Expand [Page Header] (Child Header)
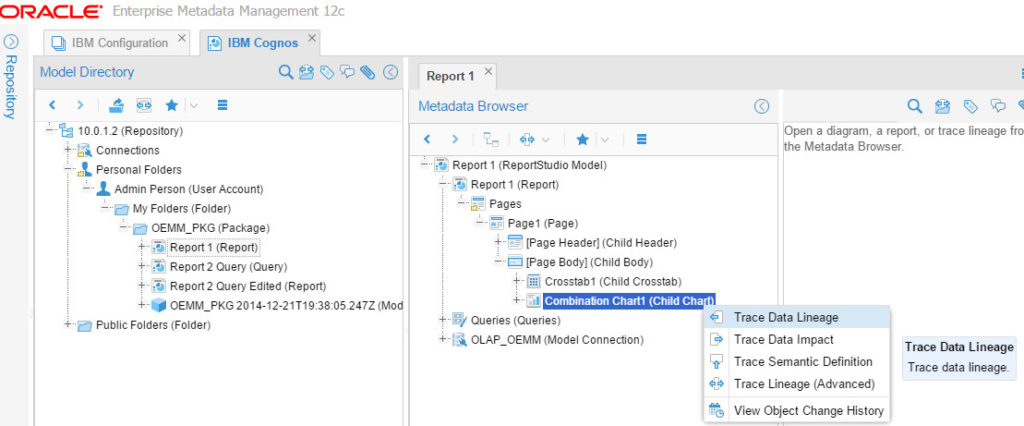 pyautogui.click(x=498, y=242)
